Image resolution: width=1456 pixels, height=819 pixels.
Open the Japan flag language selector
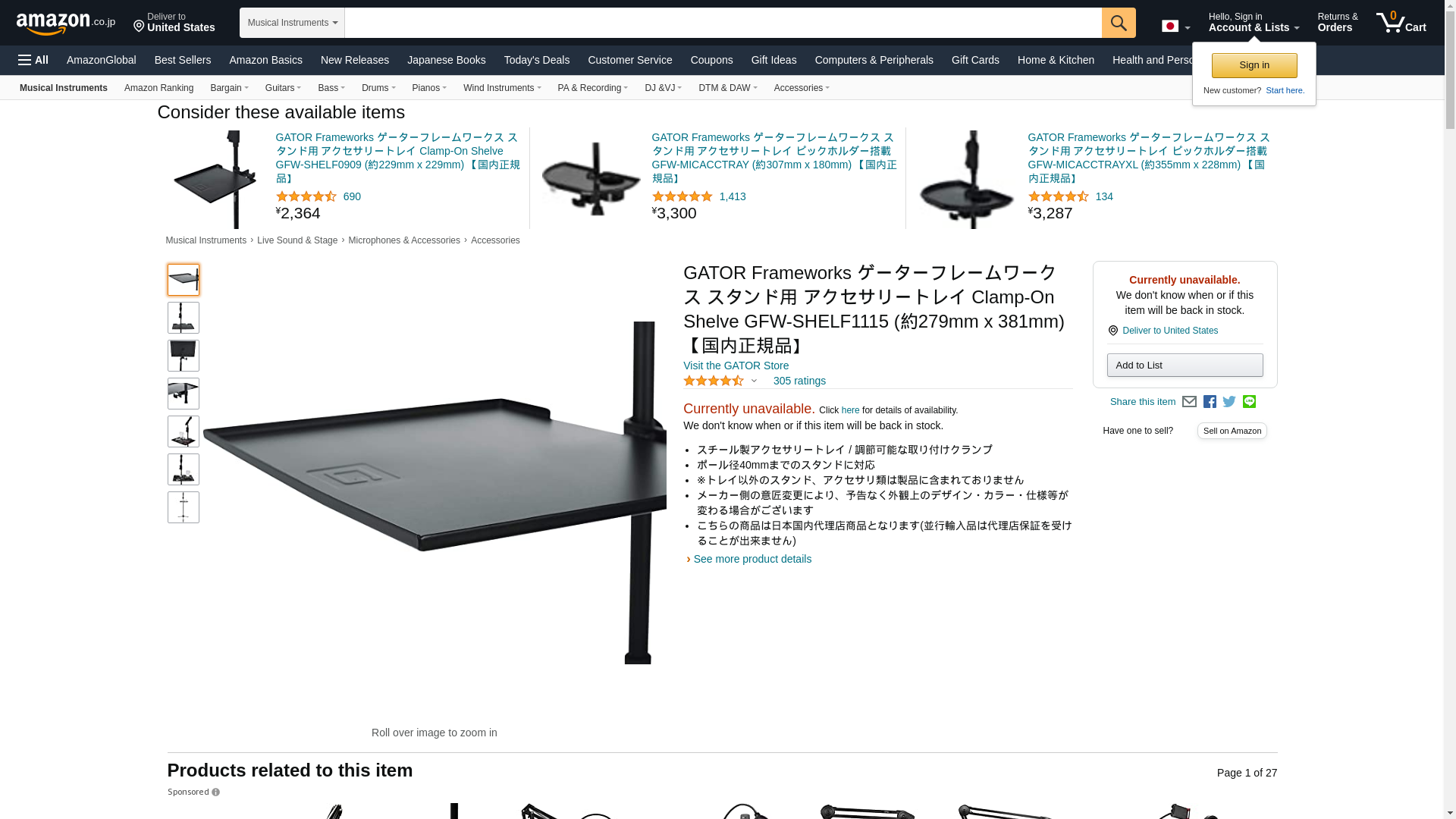1175,27
